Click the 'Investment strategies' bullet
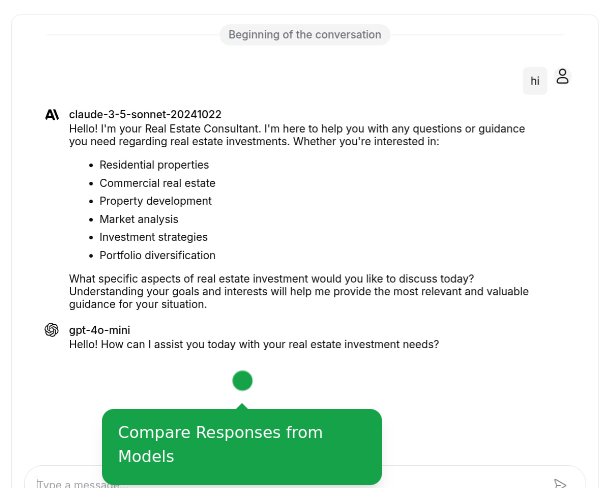605x488 pixels. [x=154, y=237]
